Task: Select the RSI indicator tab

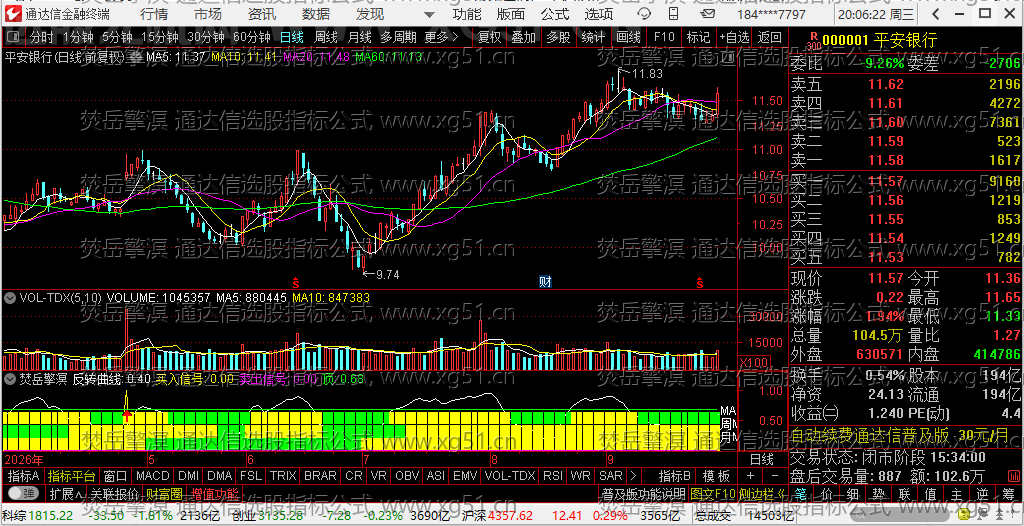Action: click(x=554, y=476)
